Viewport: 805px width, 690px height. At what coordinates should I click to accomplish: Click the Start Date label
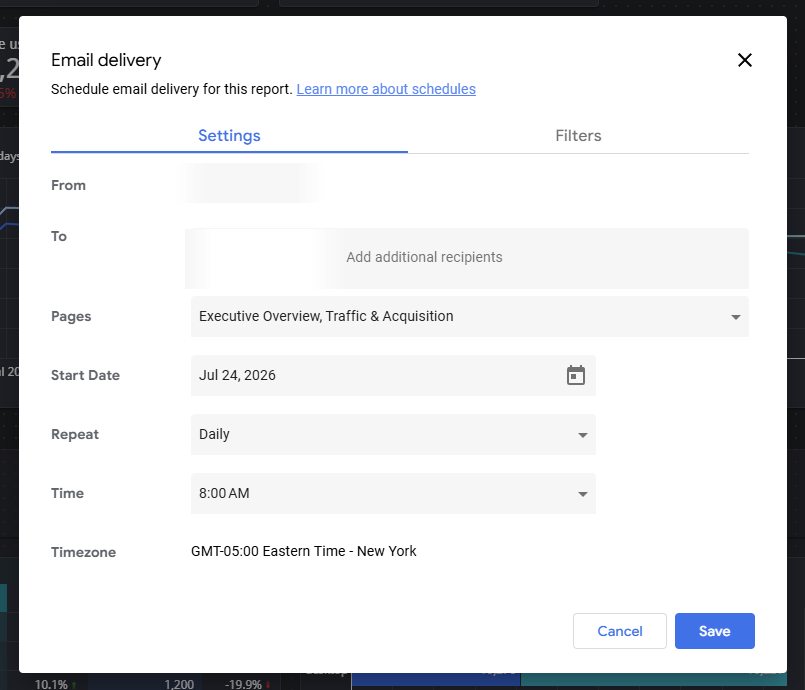click(x=85, y=375)
